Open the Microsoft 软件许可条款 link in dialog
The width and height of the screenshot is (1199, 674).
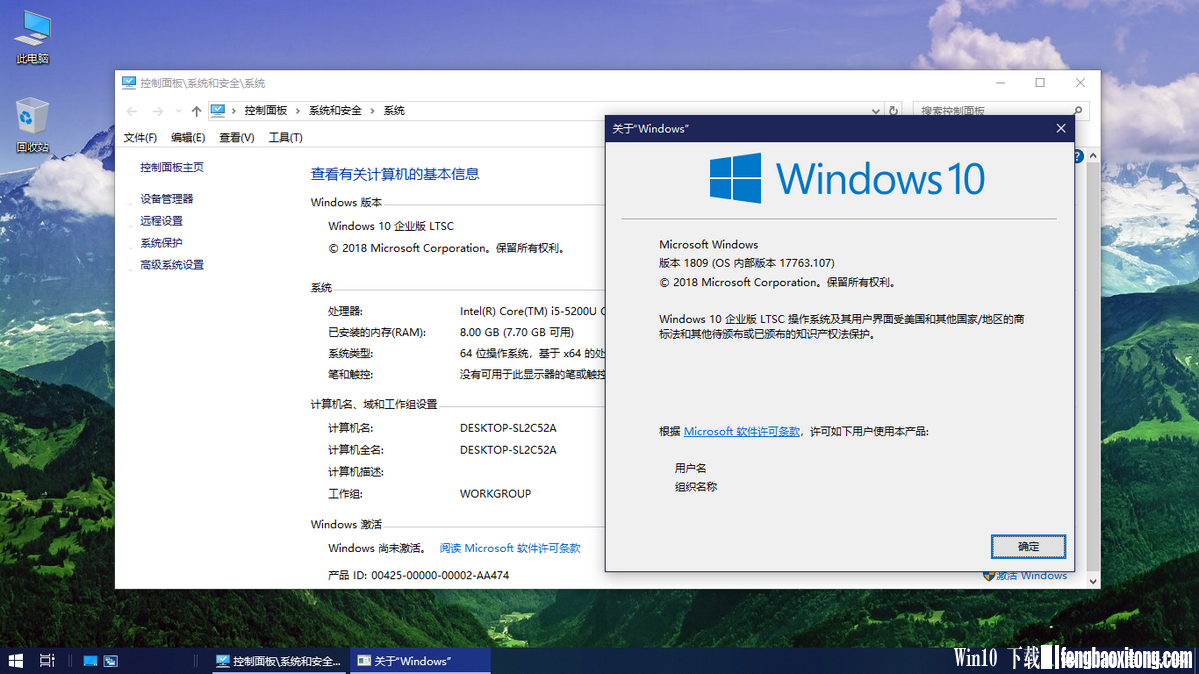tap(742, 431)
